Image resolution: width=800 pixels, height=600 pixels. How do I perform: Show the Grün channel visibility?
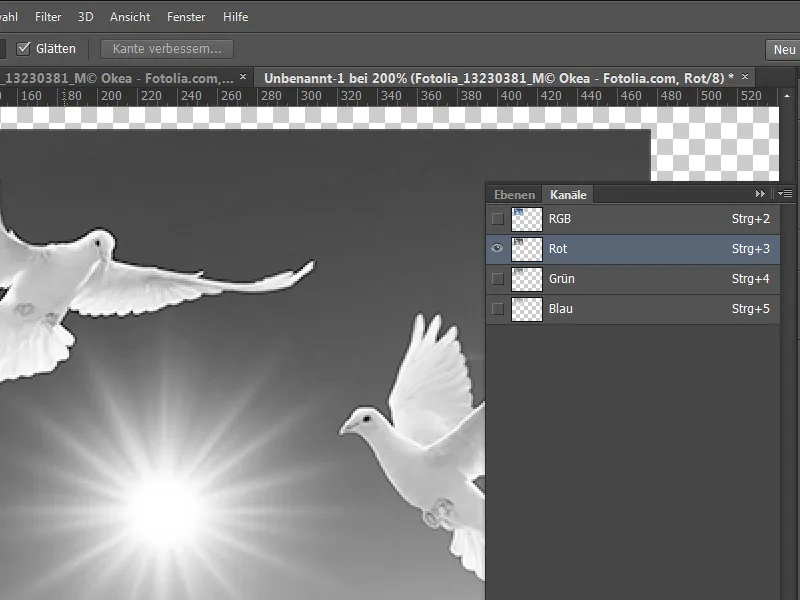(497, 279)
